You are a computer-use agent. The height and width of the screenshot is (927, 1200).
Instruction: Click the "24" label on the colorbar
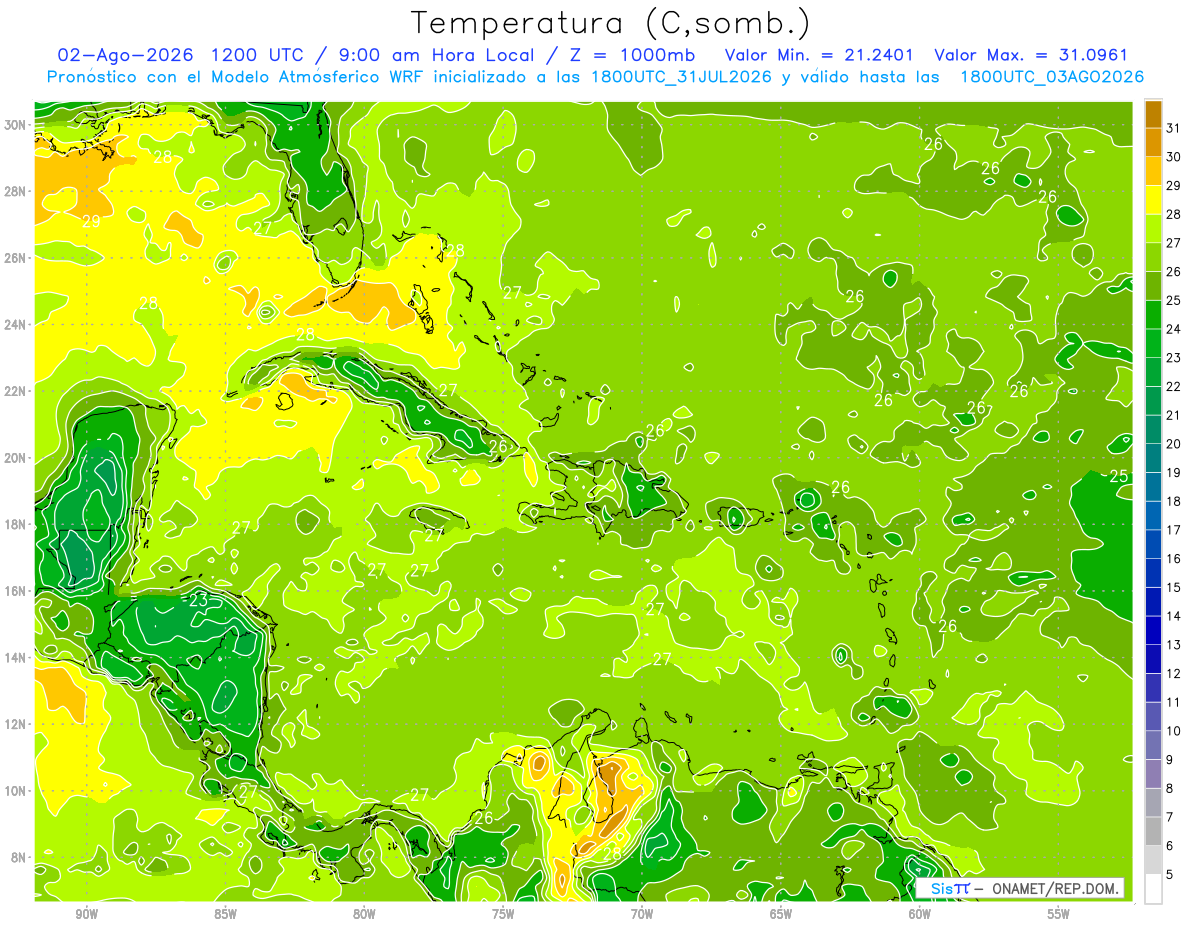[1175, 328]
